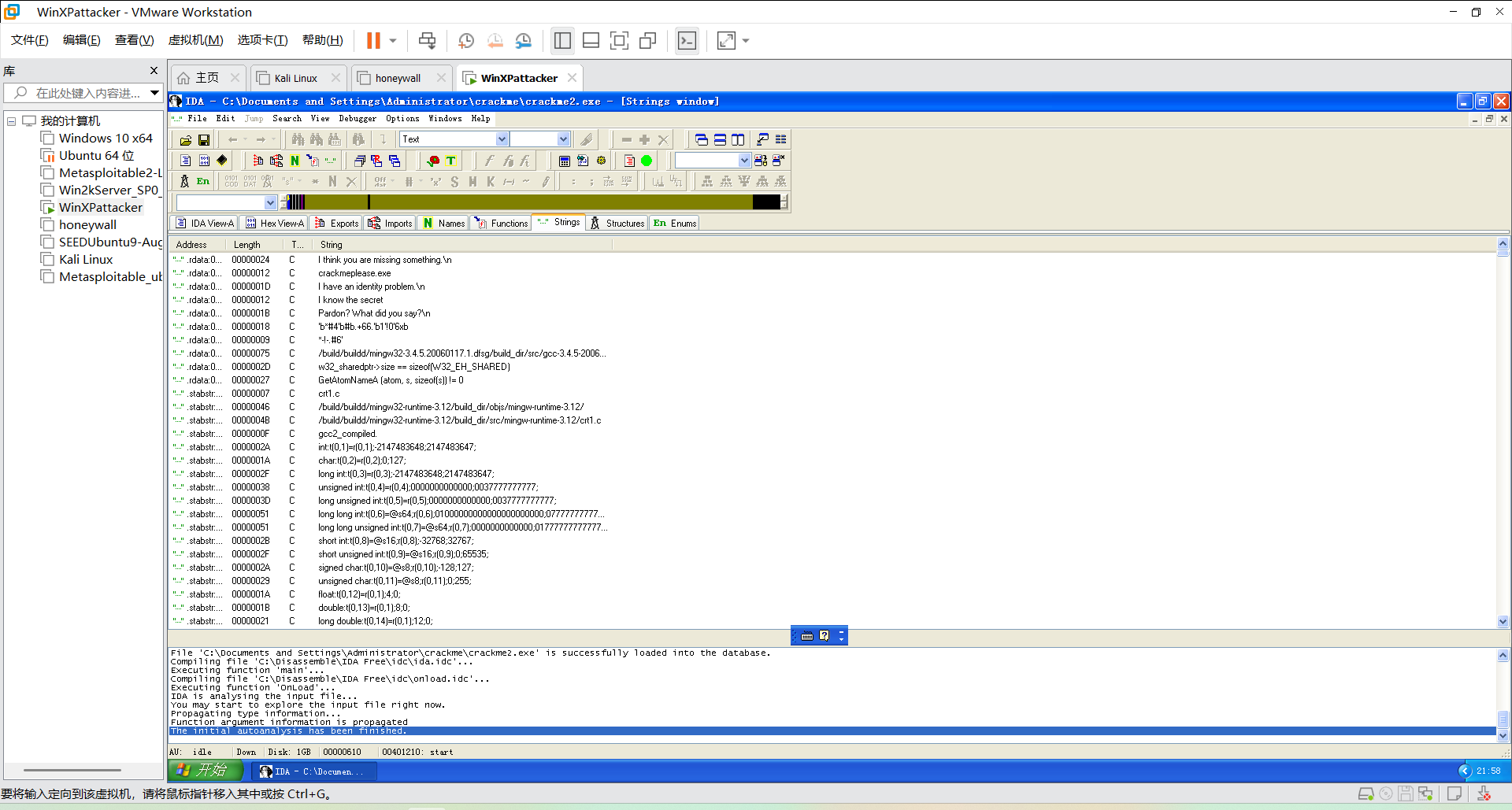Switch to the Hex View-A tab

click(x=275, y=224)
